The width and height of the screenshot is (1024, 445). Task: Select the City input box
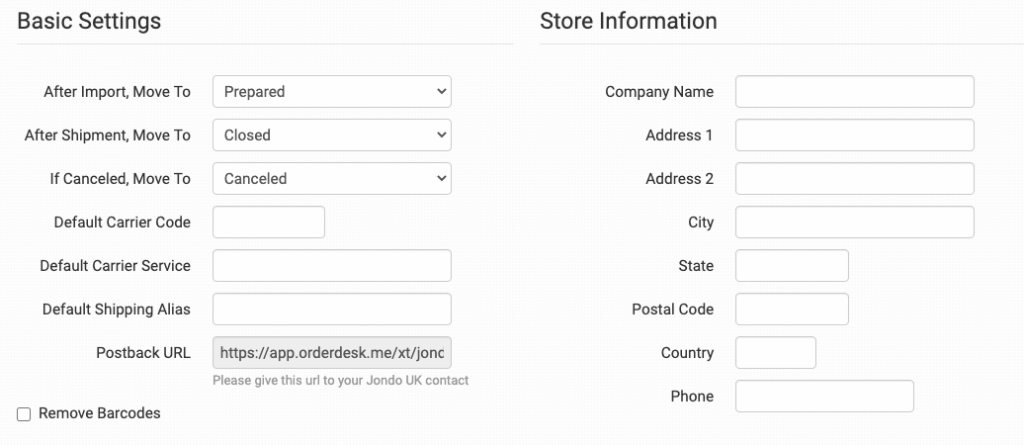pos(855,222)
